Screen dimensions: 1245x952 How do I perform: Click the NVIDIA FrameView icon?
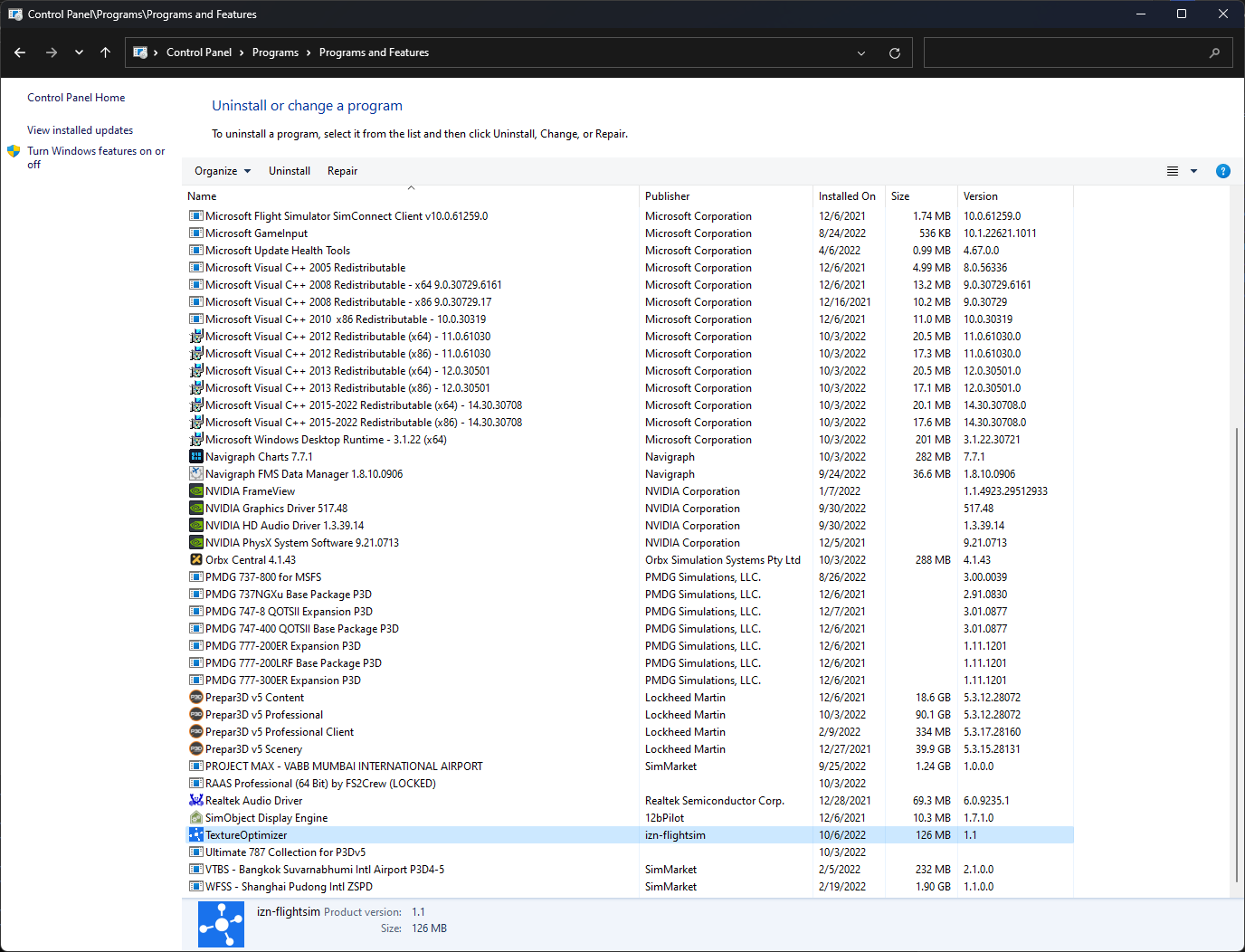tap(195, 491)
